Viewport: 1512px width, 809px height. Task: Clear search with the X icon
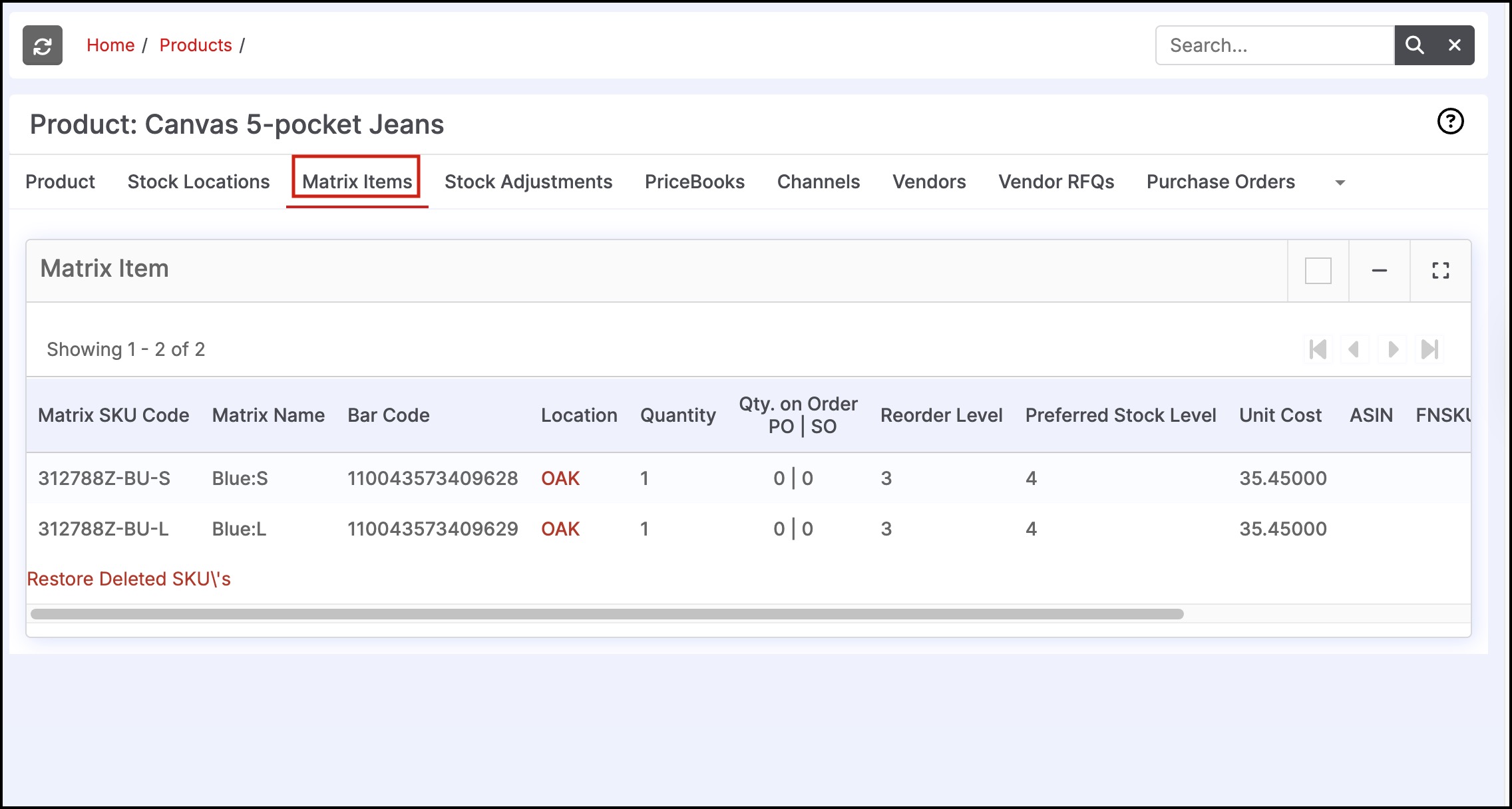[1455, 45]
